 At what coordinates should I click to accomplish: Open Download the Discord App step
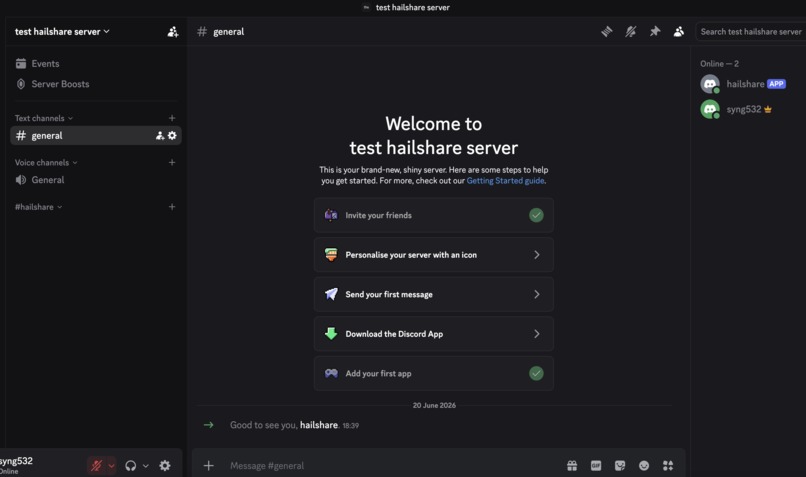point(434,334)
